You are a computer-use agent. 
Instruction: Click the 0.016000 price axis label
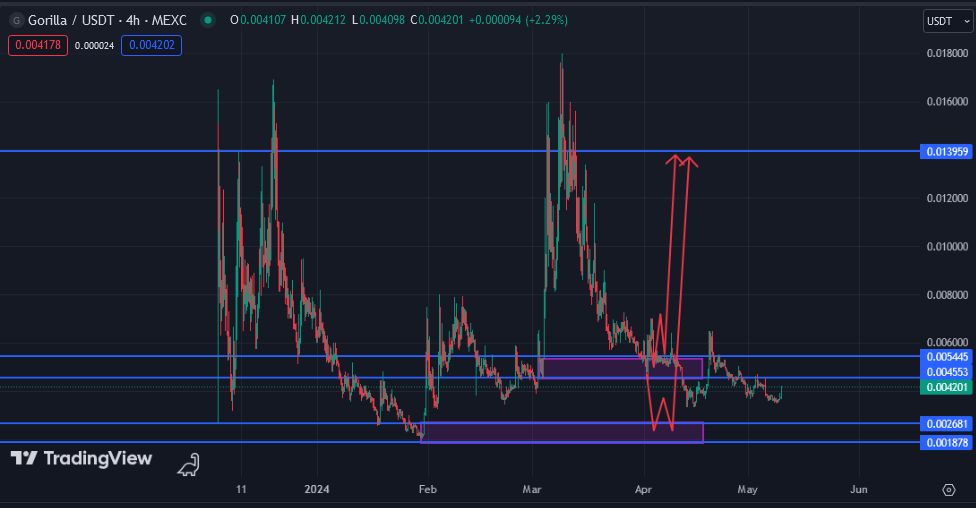pos(947,101)
